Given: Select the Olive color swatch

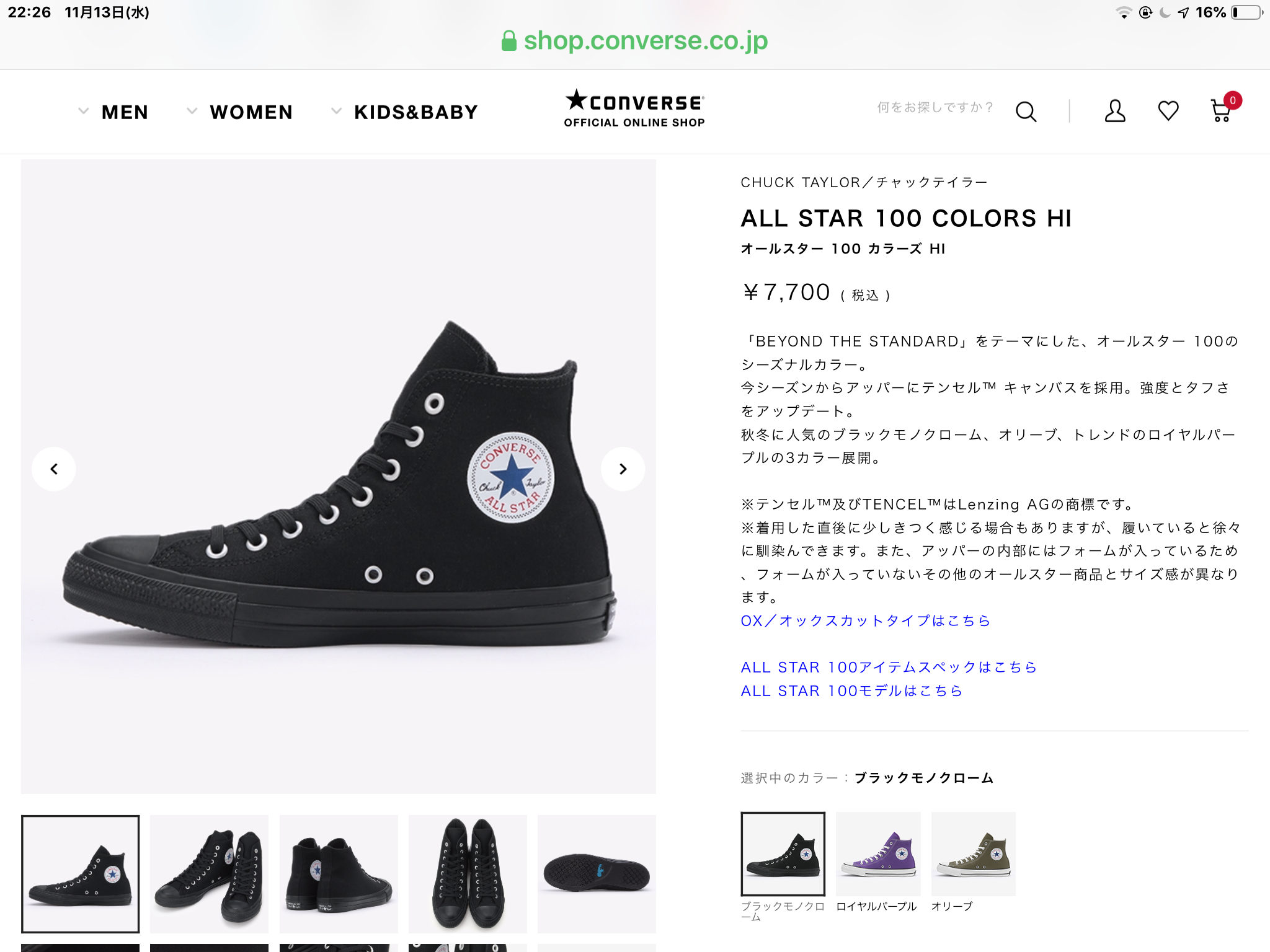Looking at the screenshot, I should [973, 854].
